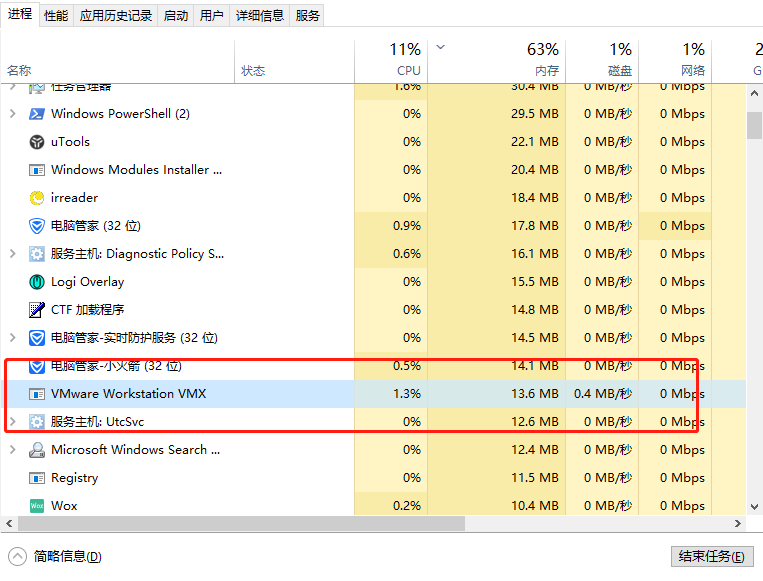Select the Wox process name
Image resolution: width=763 pixels, height=581 pixels.
[64, 506]
